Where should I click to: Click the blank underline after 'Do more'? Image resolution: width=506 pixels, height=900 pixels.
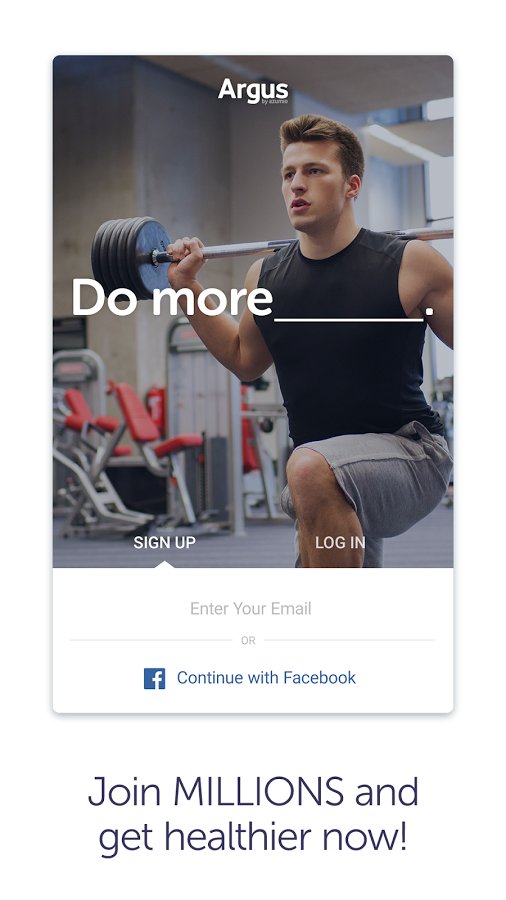click(x=349, y=319)
